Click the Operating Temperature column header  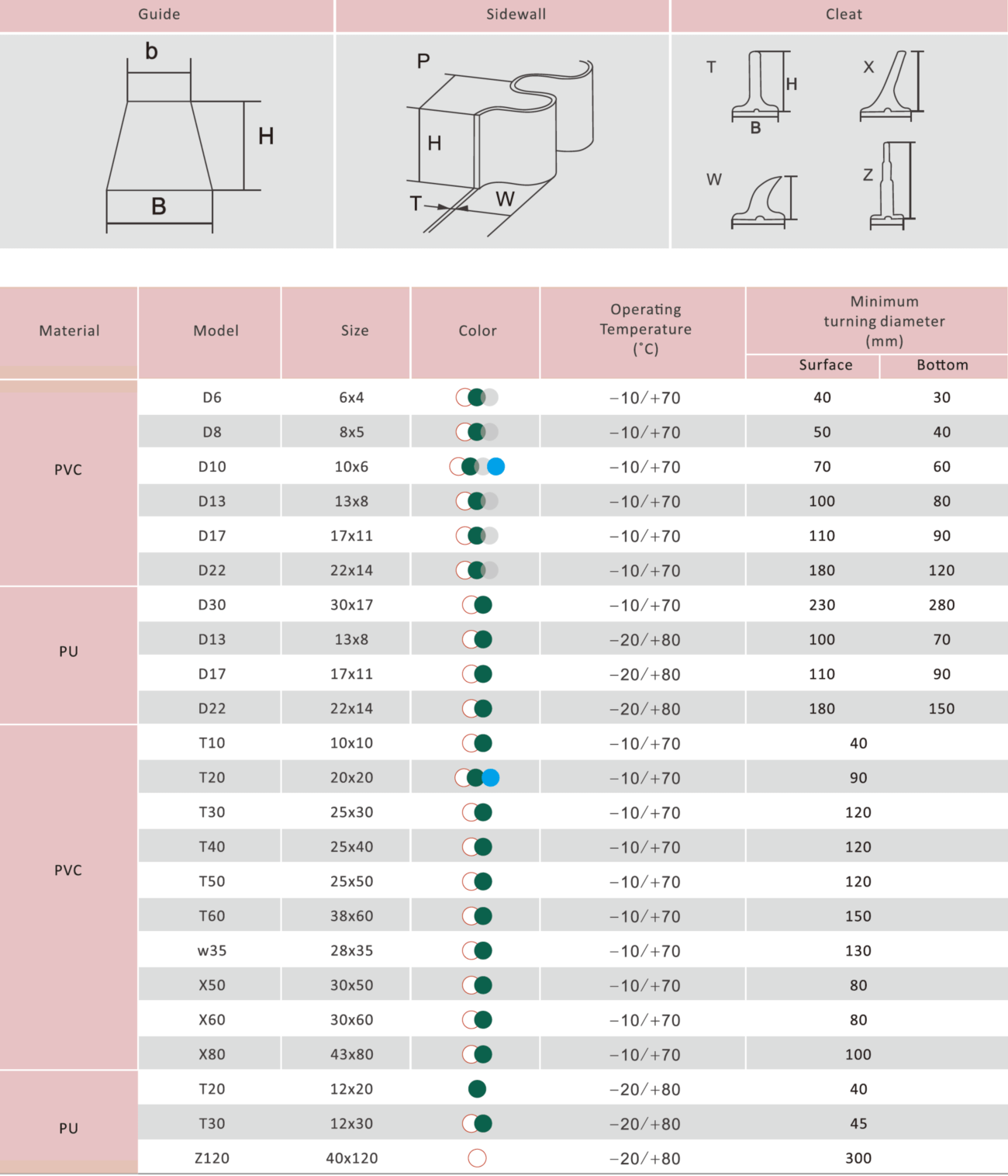(645, 330)
